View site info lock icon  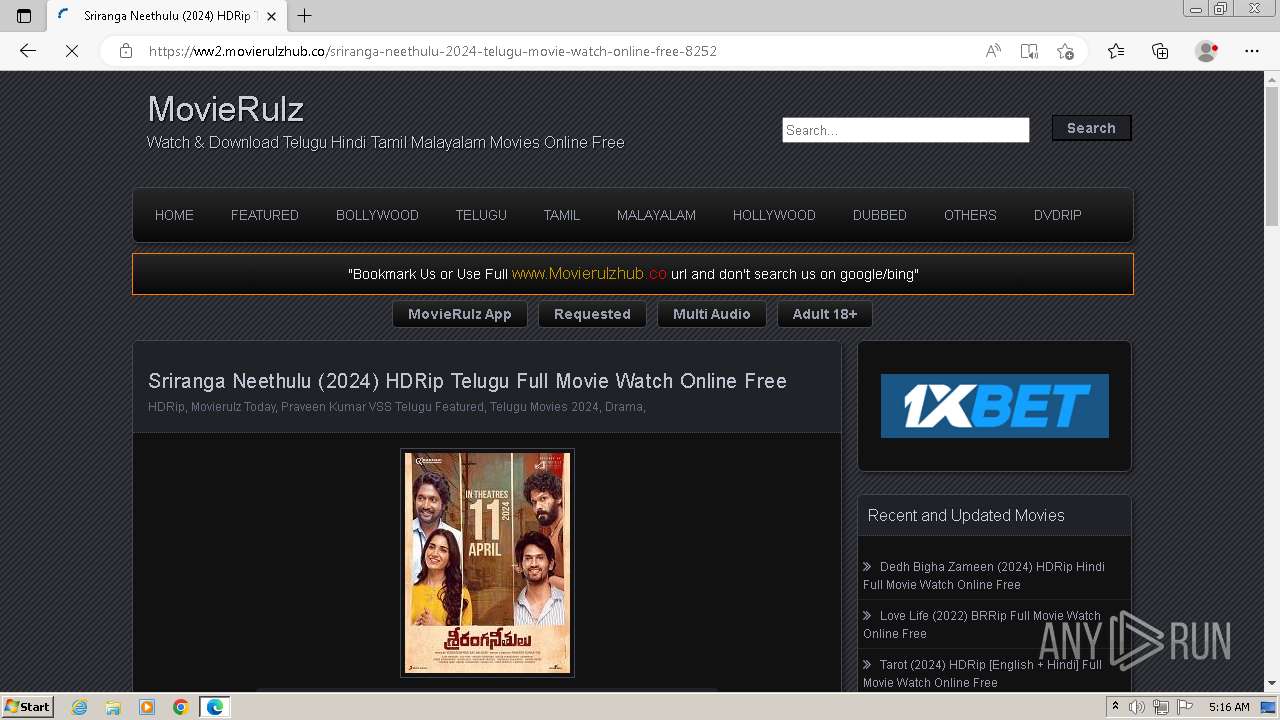click(126, 51)
